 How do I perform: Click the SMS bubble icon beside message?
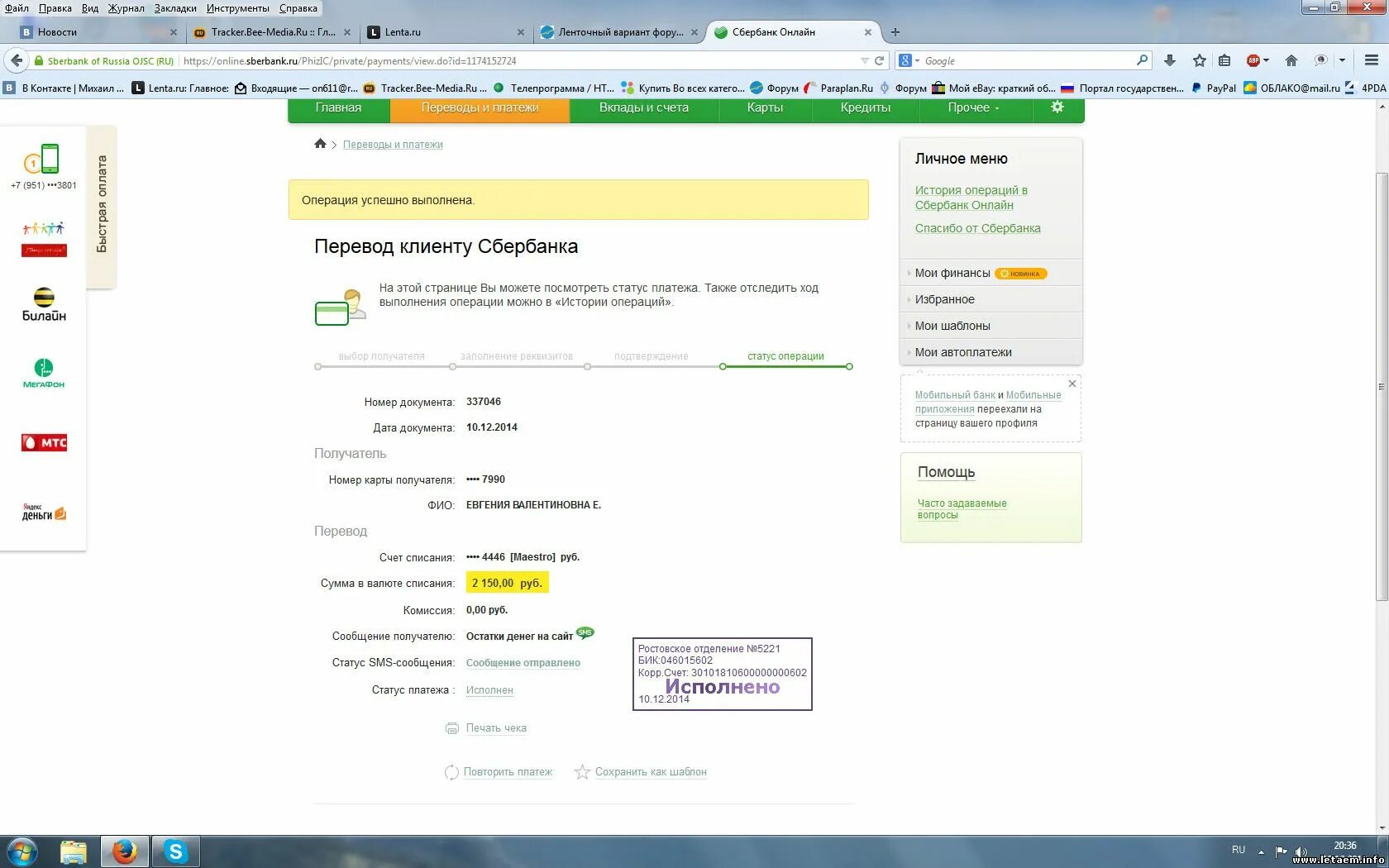tap(585, 633)
